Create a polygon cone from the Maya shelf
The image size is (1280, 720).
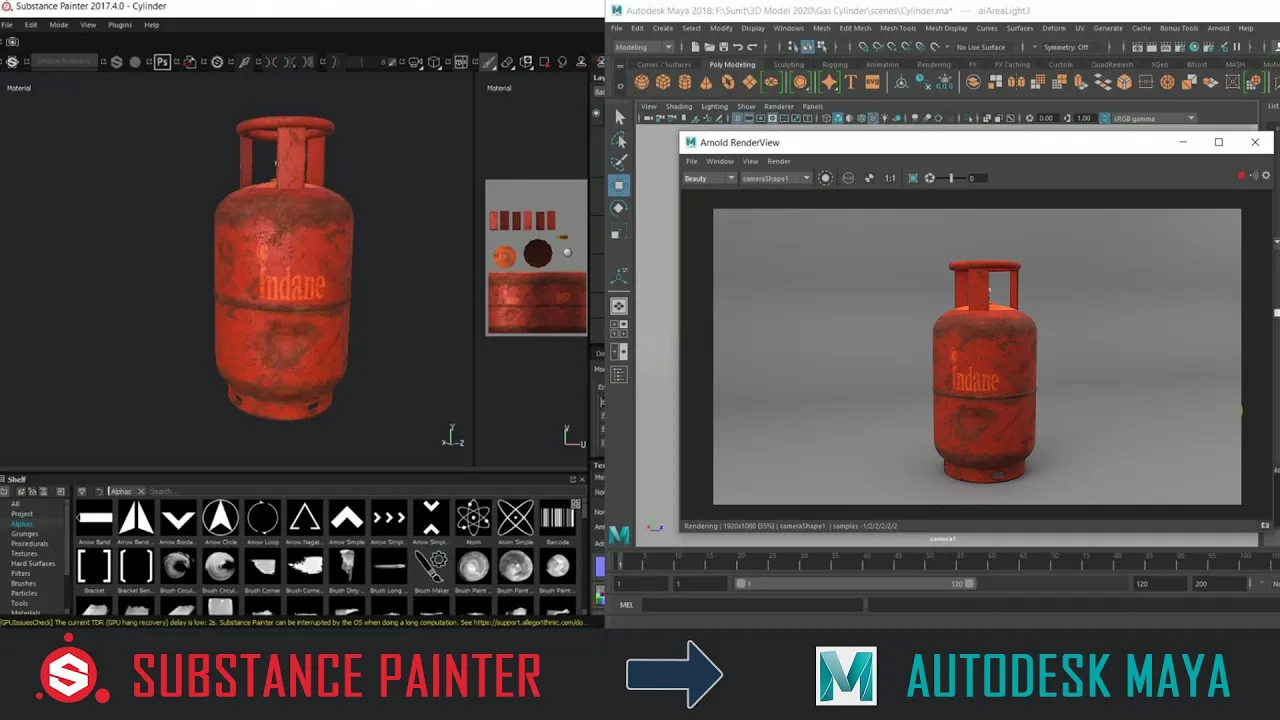click(706, 82)
